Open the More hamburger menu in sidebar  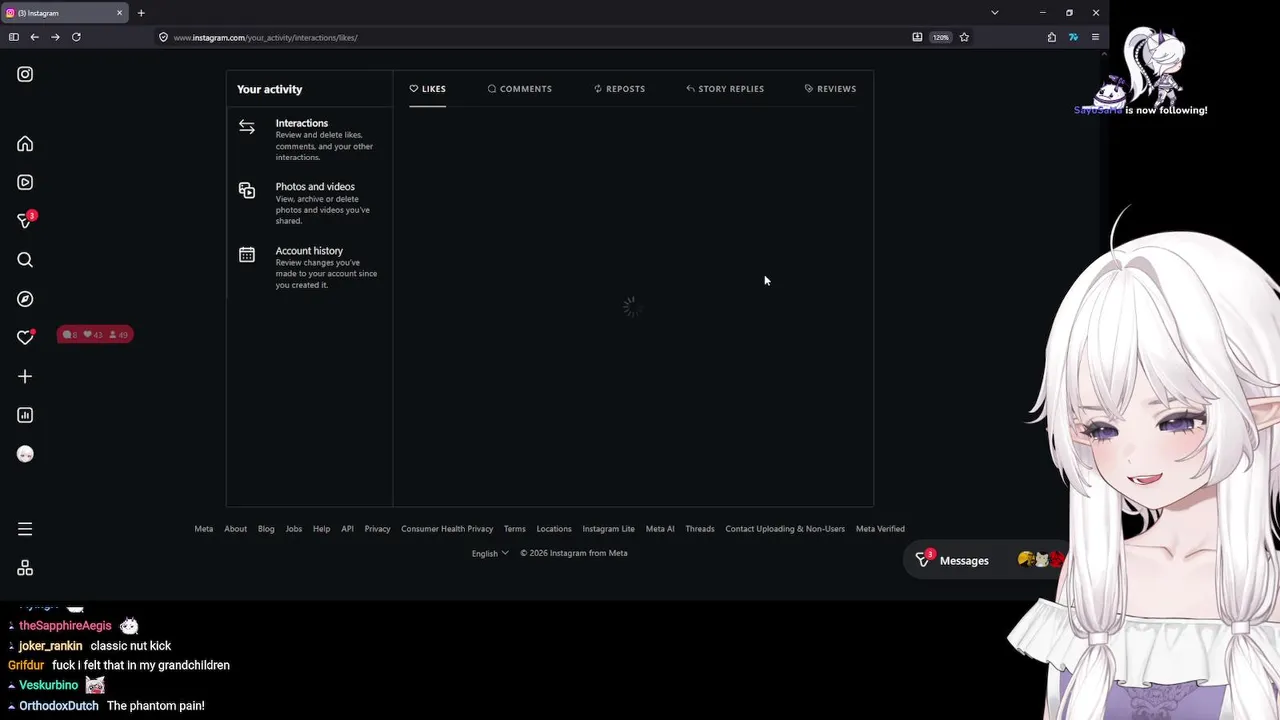click(25, 529)
